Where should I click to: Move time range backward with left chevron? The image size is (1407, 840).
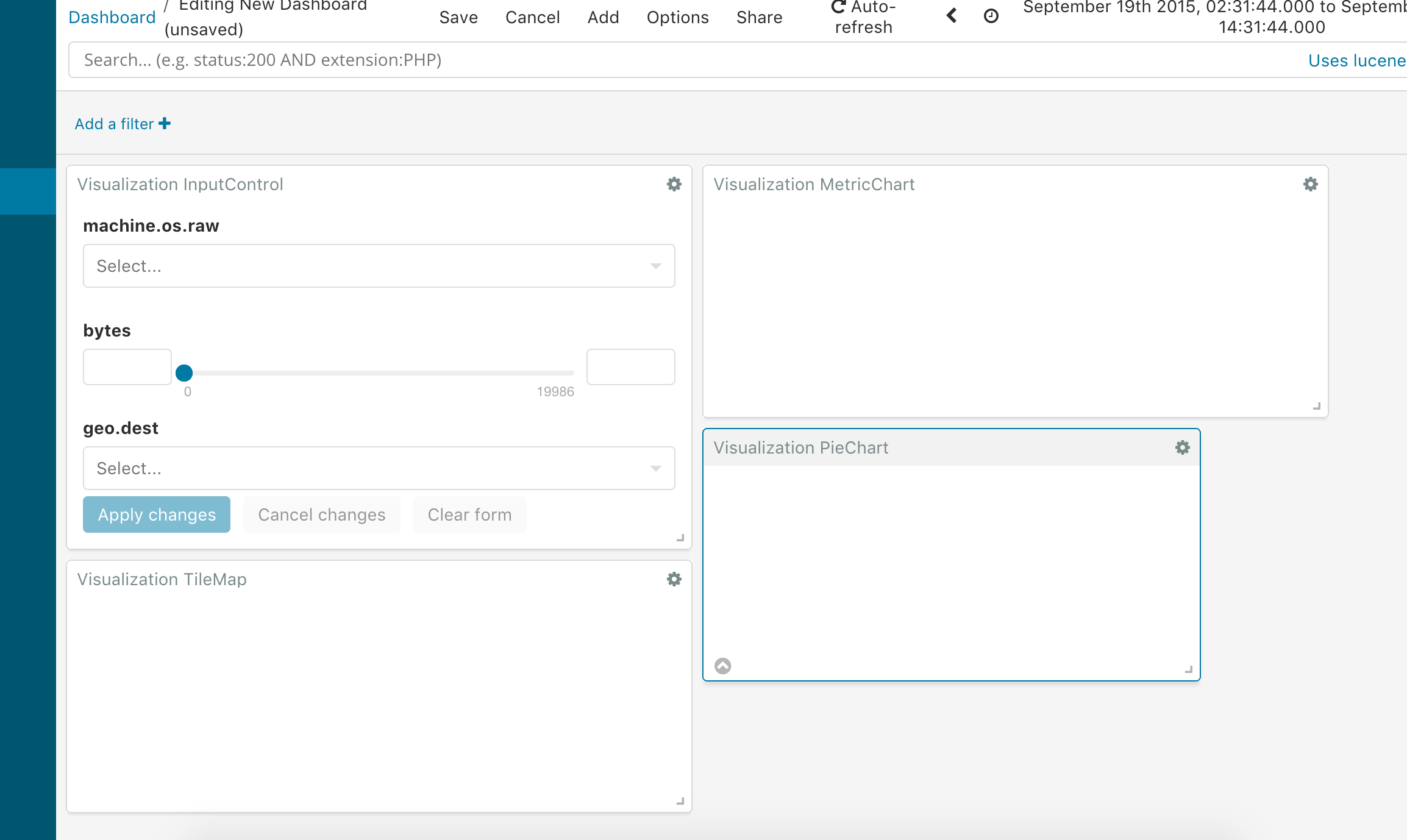951,16
